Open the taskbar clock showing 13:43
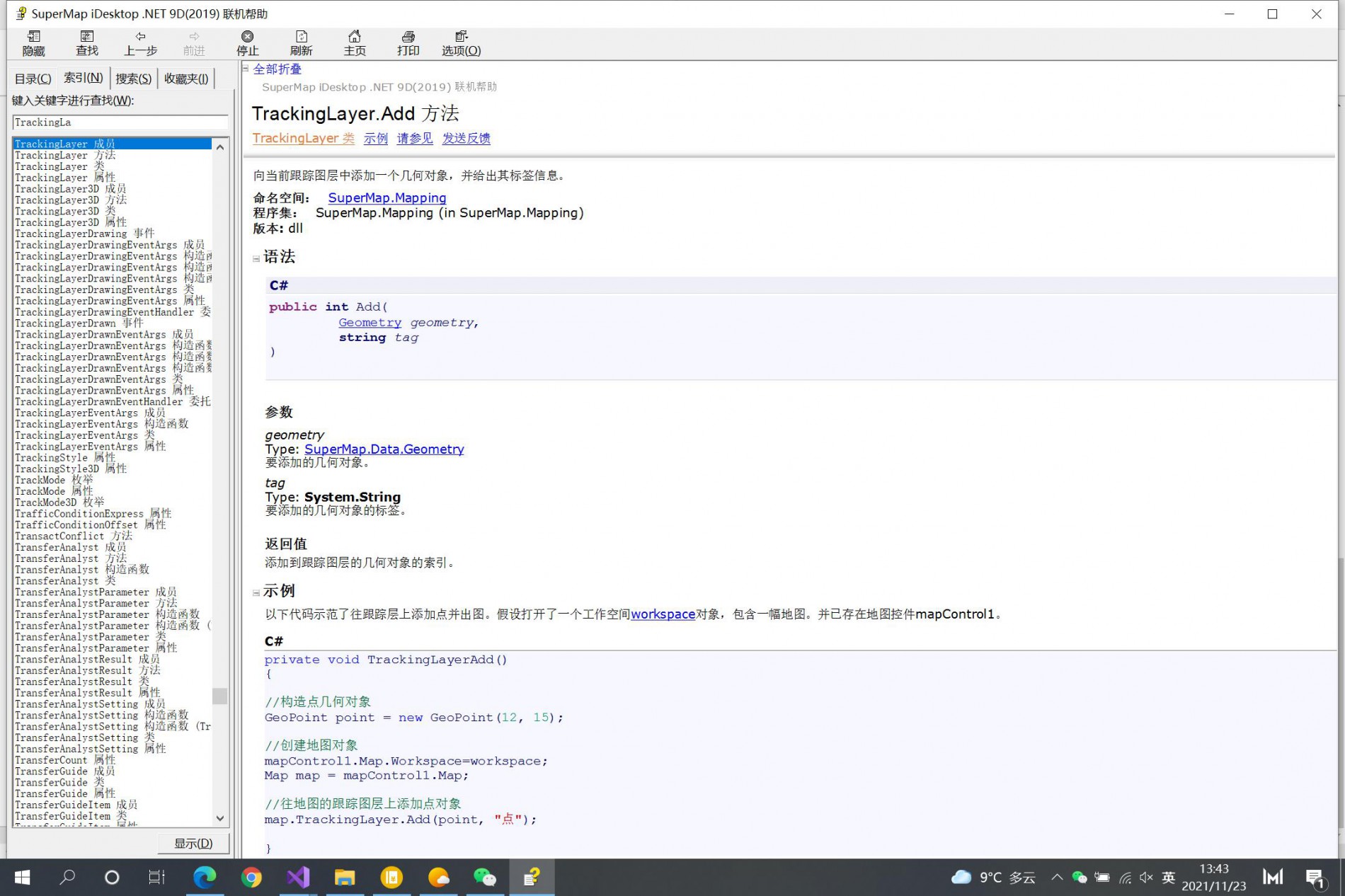 (x=1213, y=878)
